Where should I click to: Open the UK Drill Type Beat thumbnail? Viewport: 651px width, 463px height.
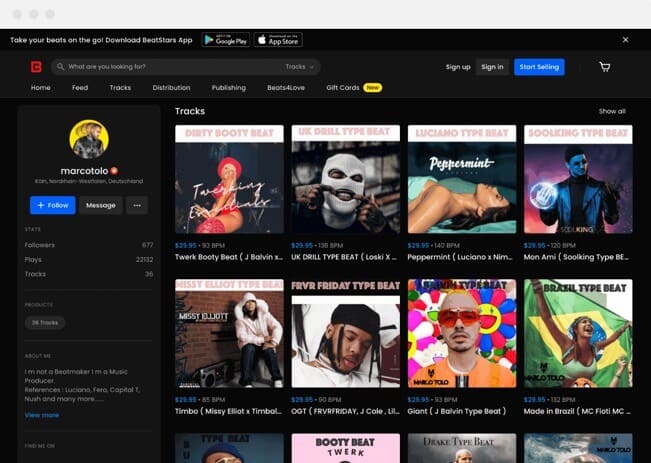(345, 179)
